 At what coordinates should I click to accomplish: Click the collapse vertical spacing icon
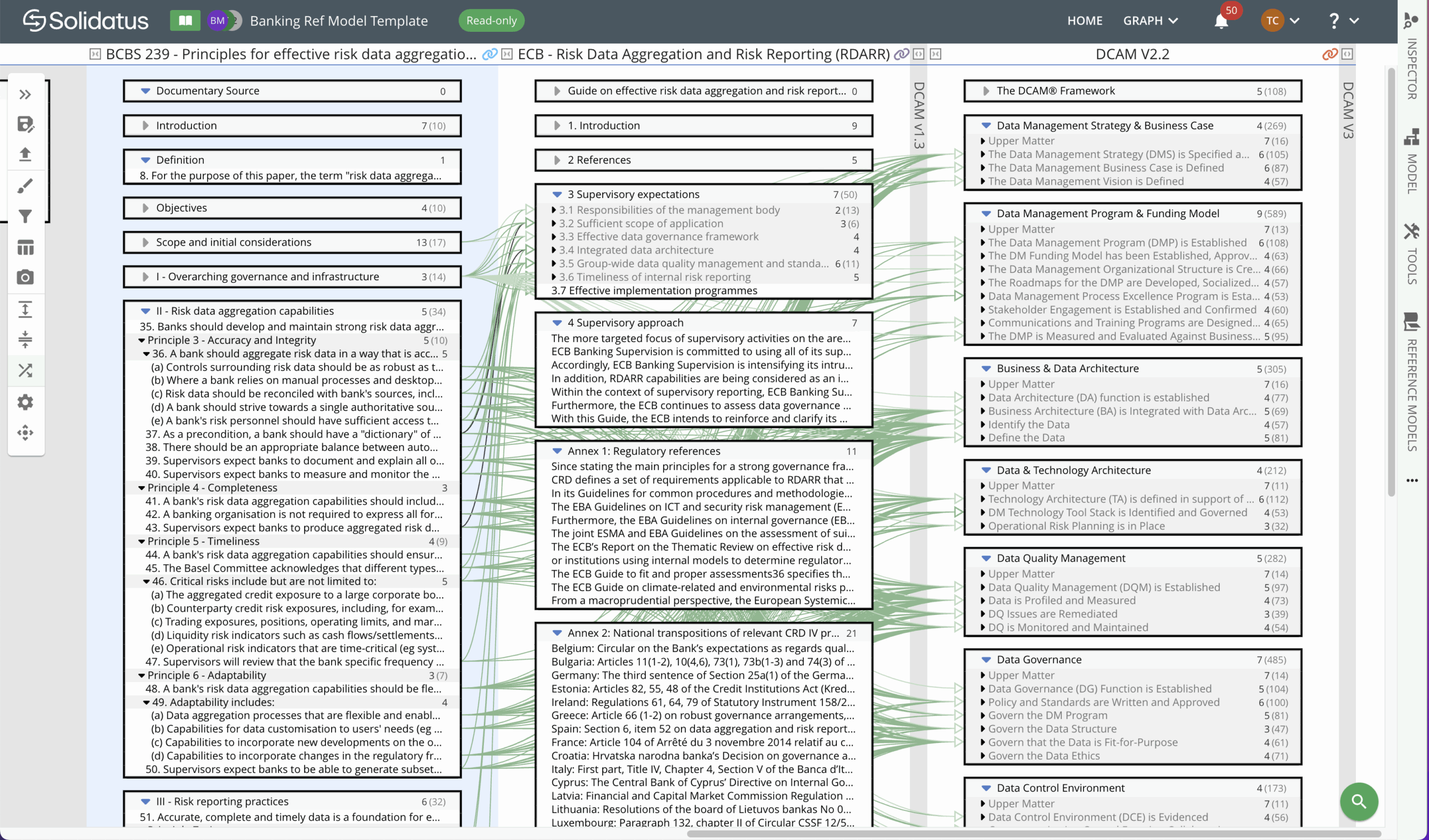[x=25, y=339]
